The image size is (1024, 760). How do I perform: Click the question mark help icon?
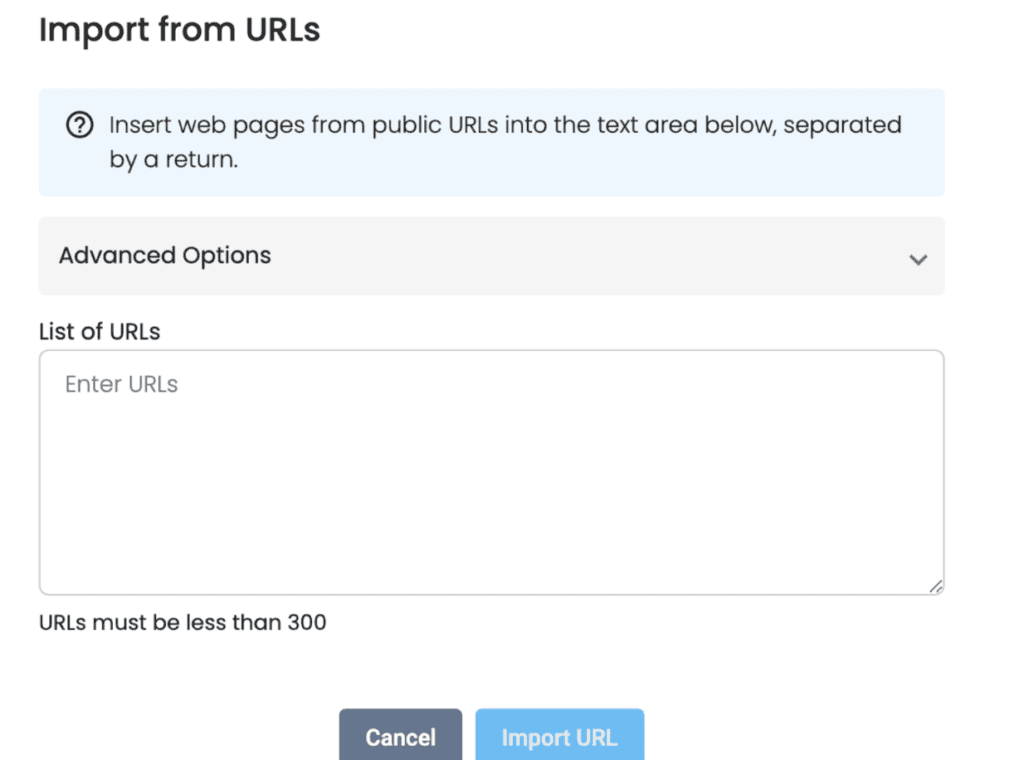coord(79,126)
